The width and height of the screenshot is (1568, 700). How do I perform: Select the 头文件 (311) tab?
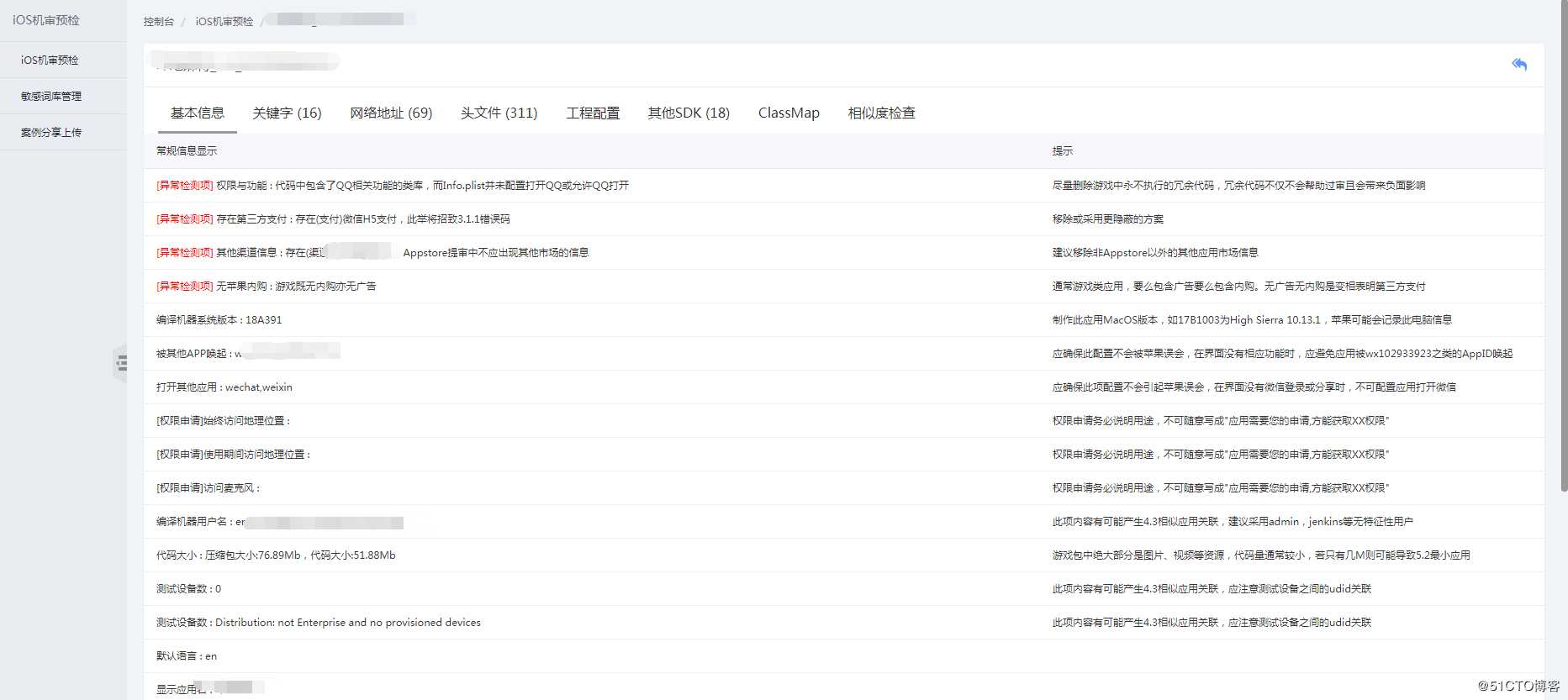[499, 113]
